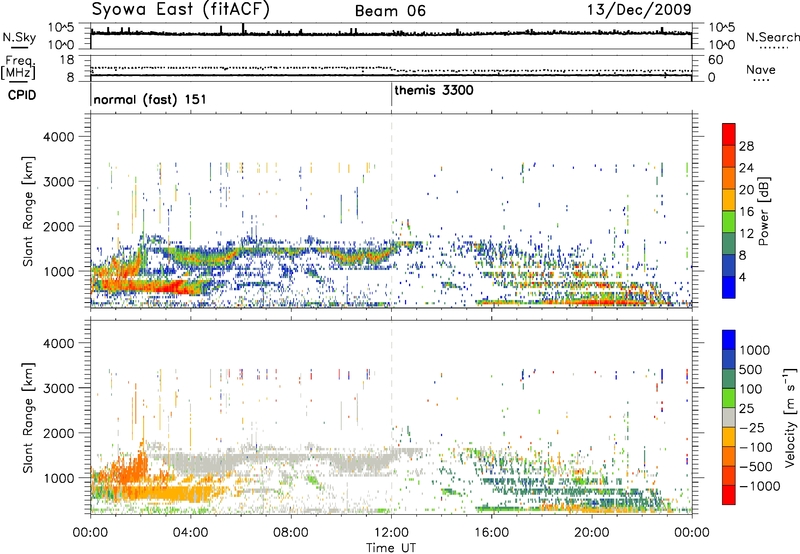Click the 'Beam 06' label
800x554 pixels.
coord(390,11)
